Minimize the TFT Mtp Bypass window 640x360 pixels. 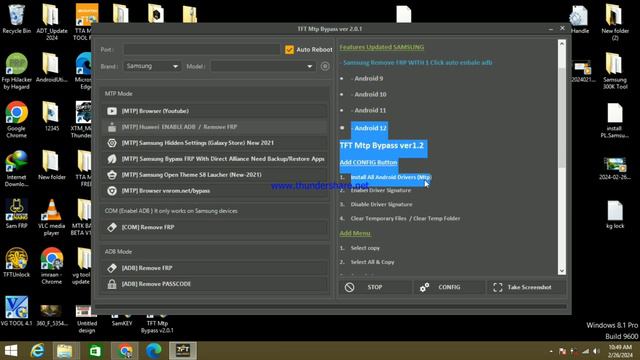point(551,29)
